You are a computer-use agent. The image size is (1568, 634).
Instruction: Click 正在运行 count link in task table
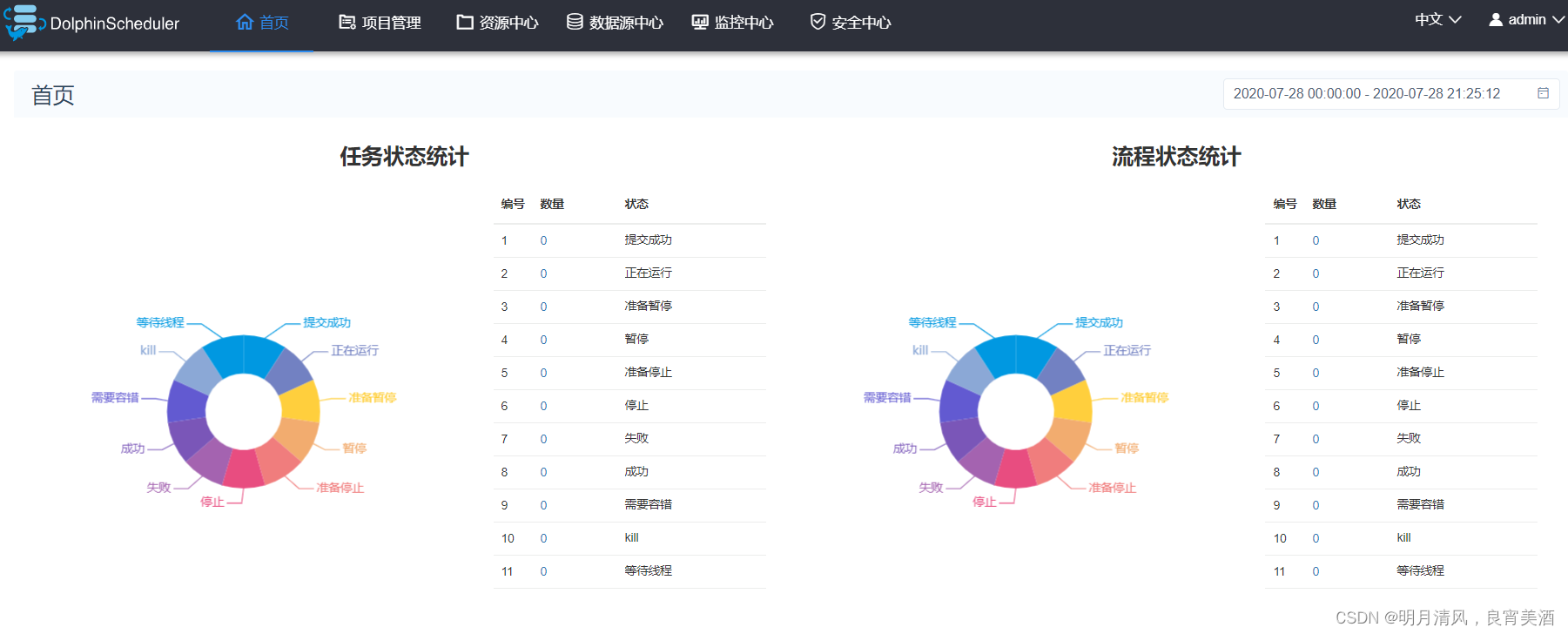point(543,273)
